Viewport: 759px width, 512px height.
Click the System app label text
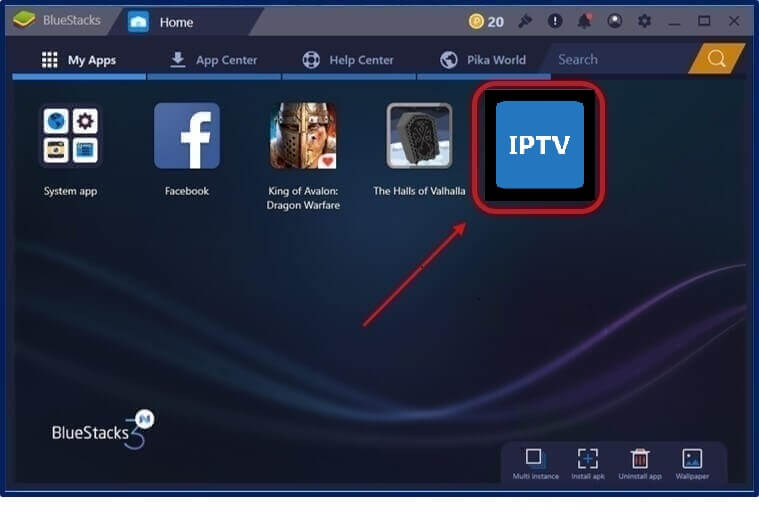click(x=71, y=191)
